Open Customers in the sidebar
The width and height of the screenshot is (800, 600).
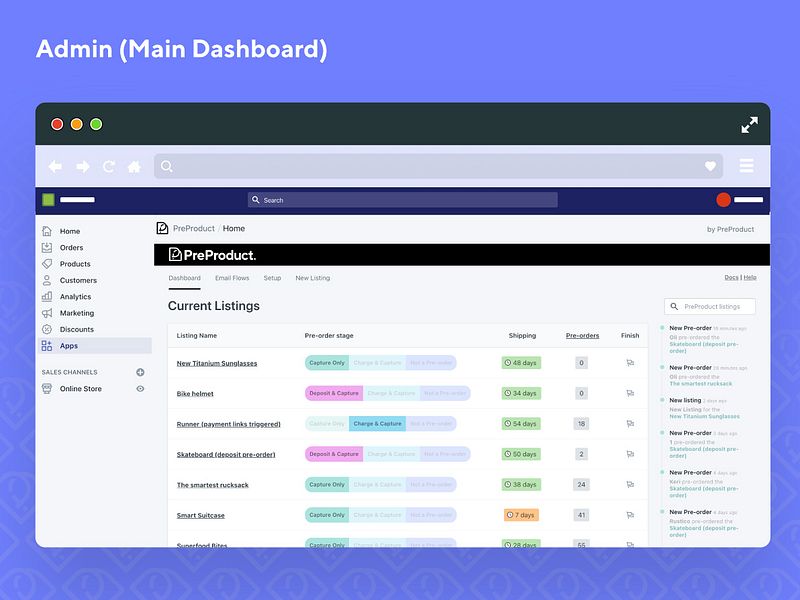click(x=78, y=280)
